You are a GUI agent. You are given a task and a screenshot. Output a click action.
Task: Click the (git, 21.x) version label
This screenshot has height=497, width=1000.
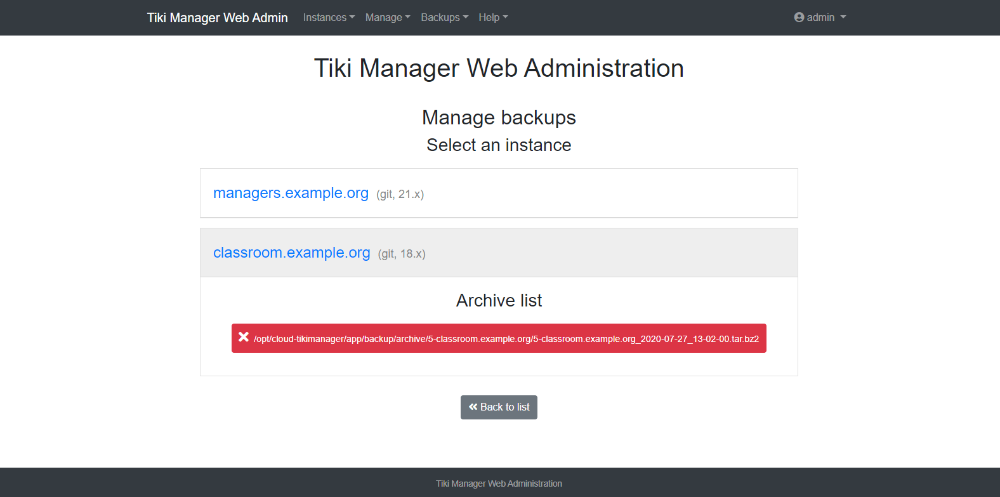click(400, 194)
